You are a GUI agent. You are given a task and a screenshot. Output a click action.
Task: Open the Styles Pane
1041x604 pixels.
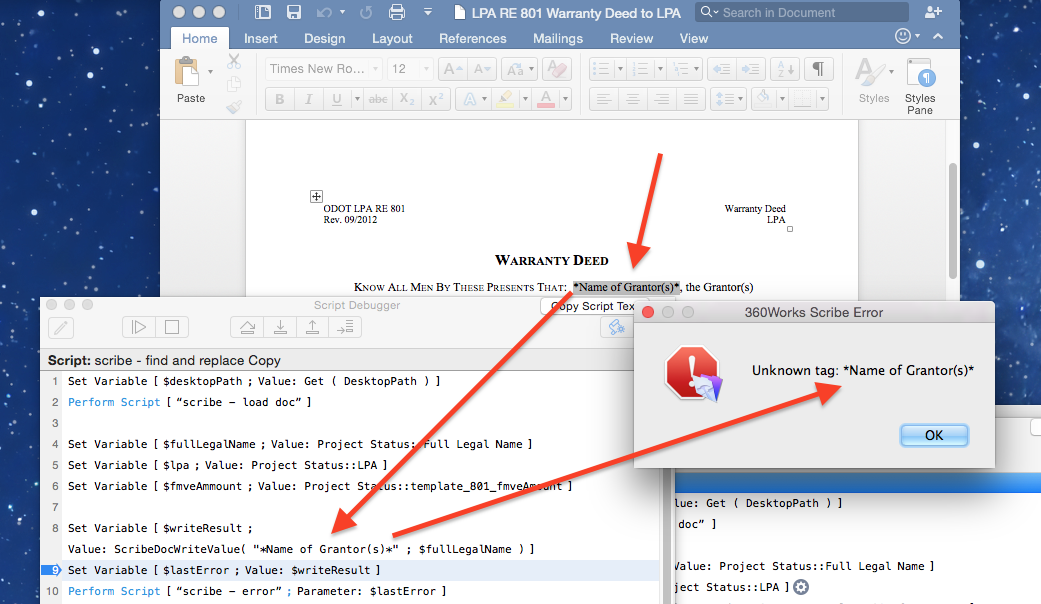pyautogui.click(x=920, y=86)
